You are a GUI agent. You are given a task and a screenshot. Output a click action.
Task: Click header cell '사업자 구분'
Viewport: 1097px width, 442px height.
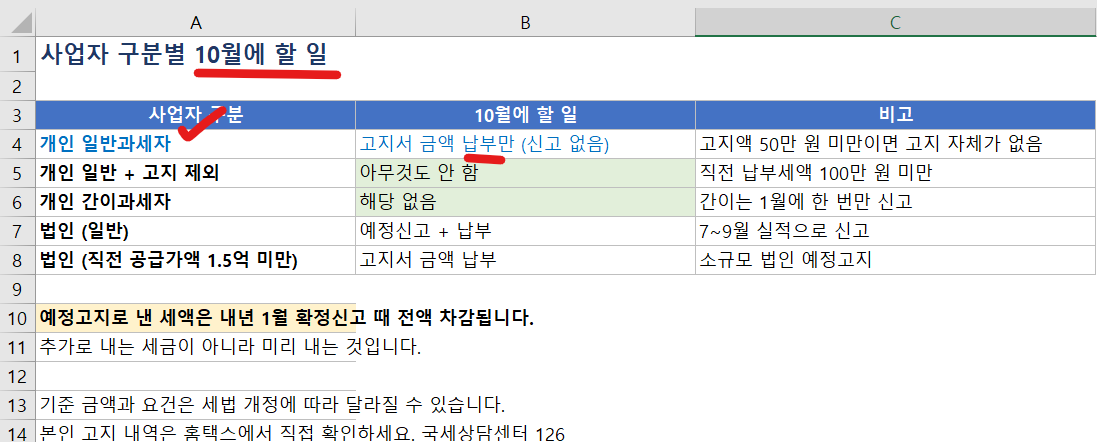coord(195,115)
